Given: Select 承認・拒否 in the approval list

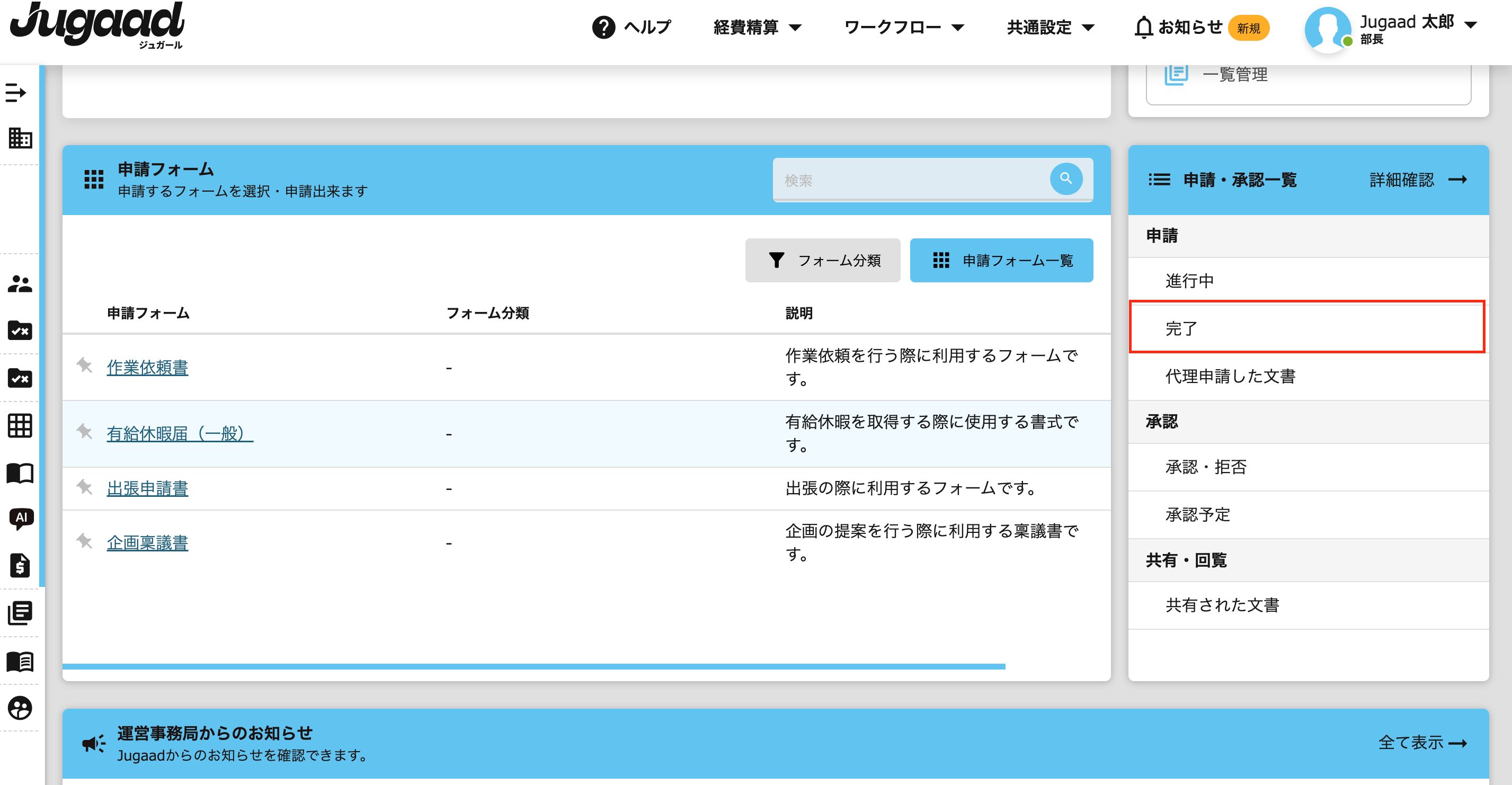Looking at the screenshot, I should 1206,467.
